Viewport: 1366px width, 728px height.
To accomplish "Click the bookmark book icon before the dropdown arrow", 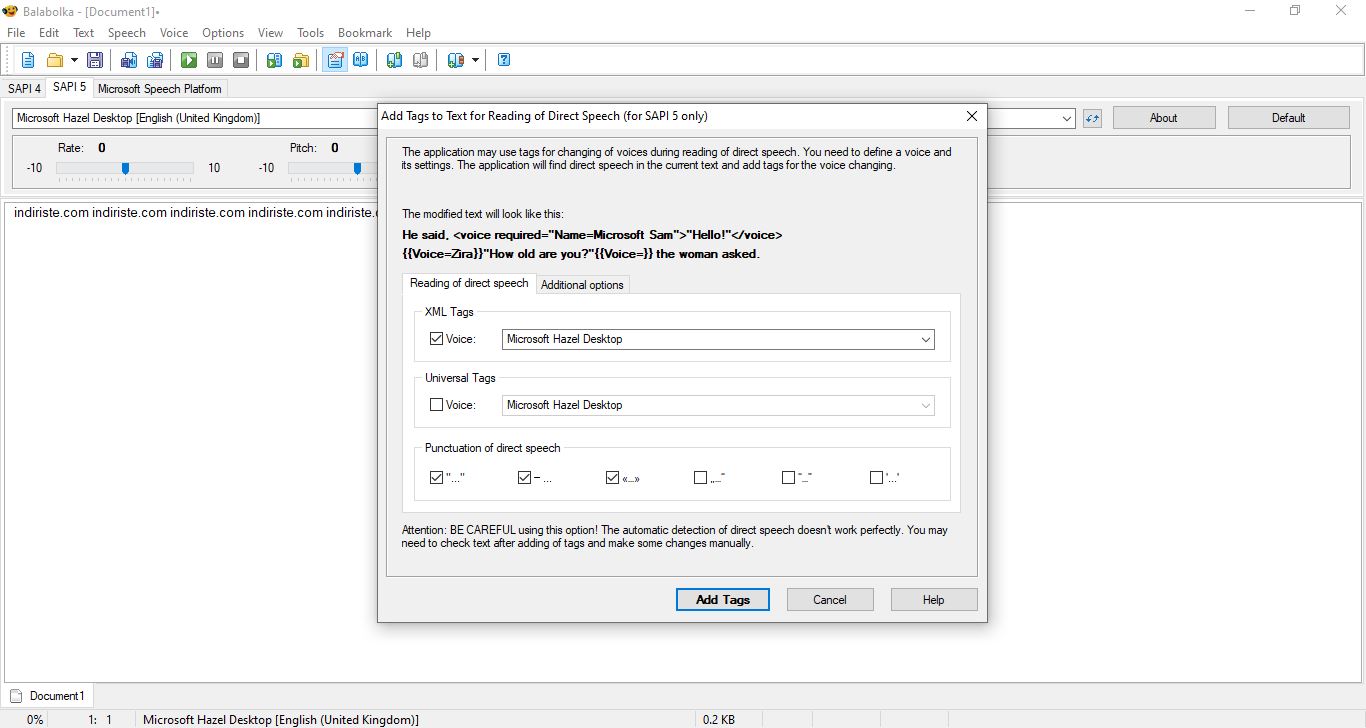I will (x=456, y=60).
